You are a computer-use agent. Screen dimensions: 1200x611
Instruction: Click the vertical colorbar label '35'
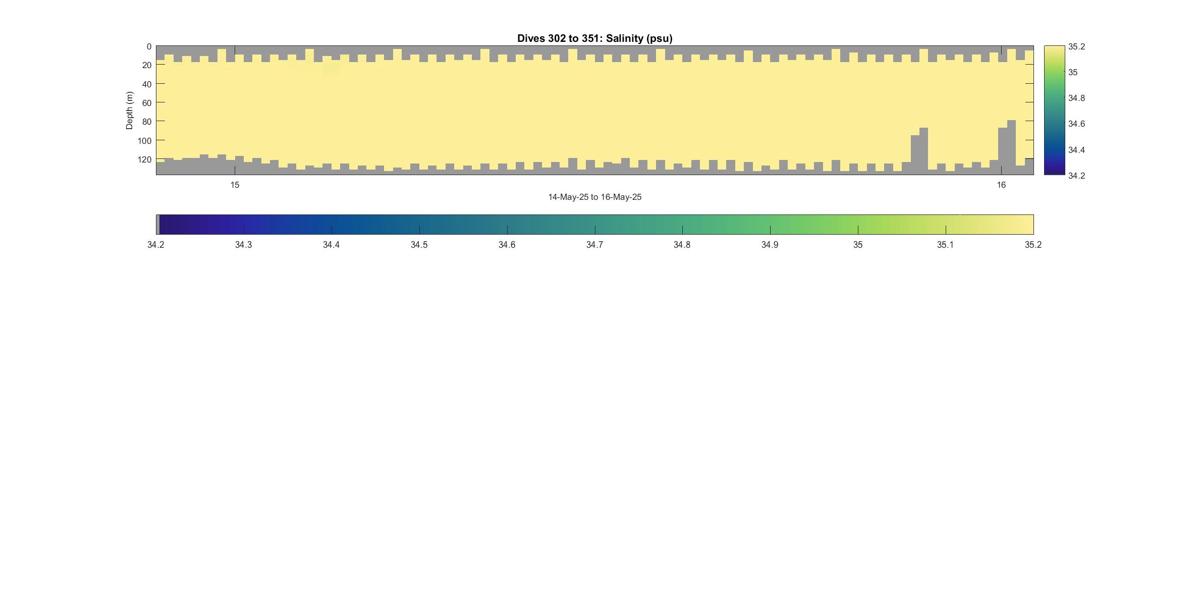click(x=1073, y=73)
